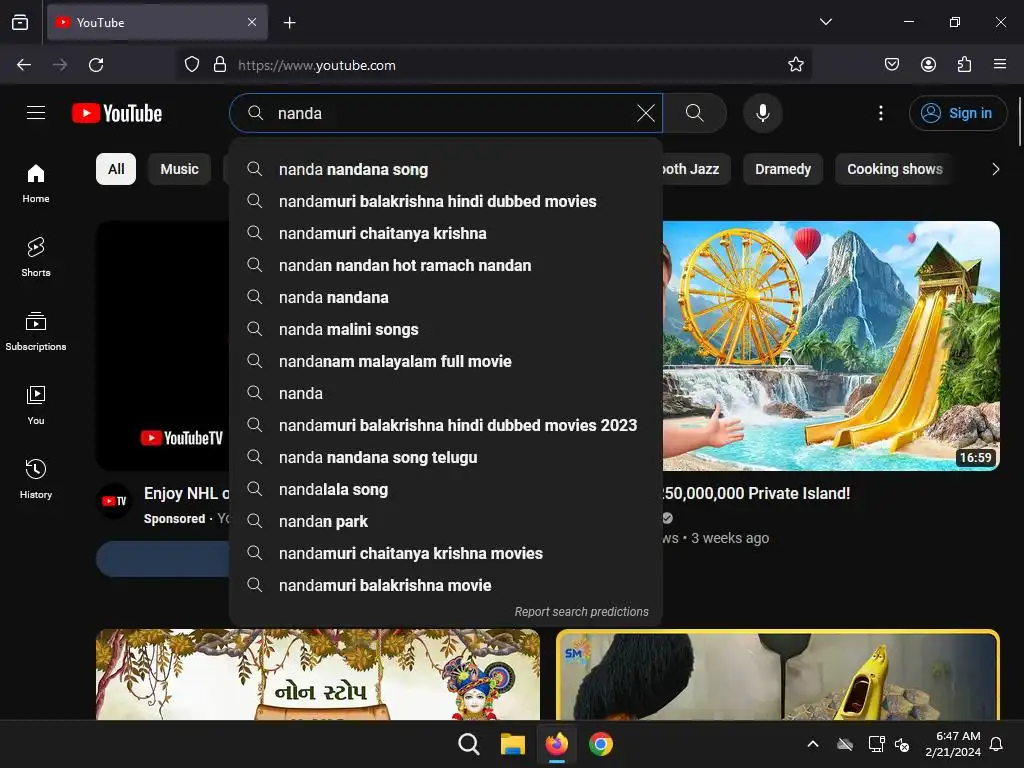
Task: Open a new tab with plus button
Action: click(x=289, y=23)
